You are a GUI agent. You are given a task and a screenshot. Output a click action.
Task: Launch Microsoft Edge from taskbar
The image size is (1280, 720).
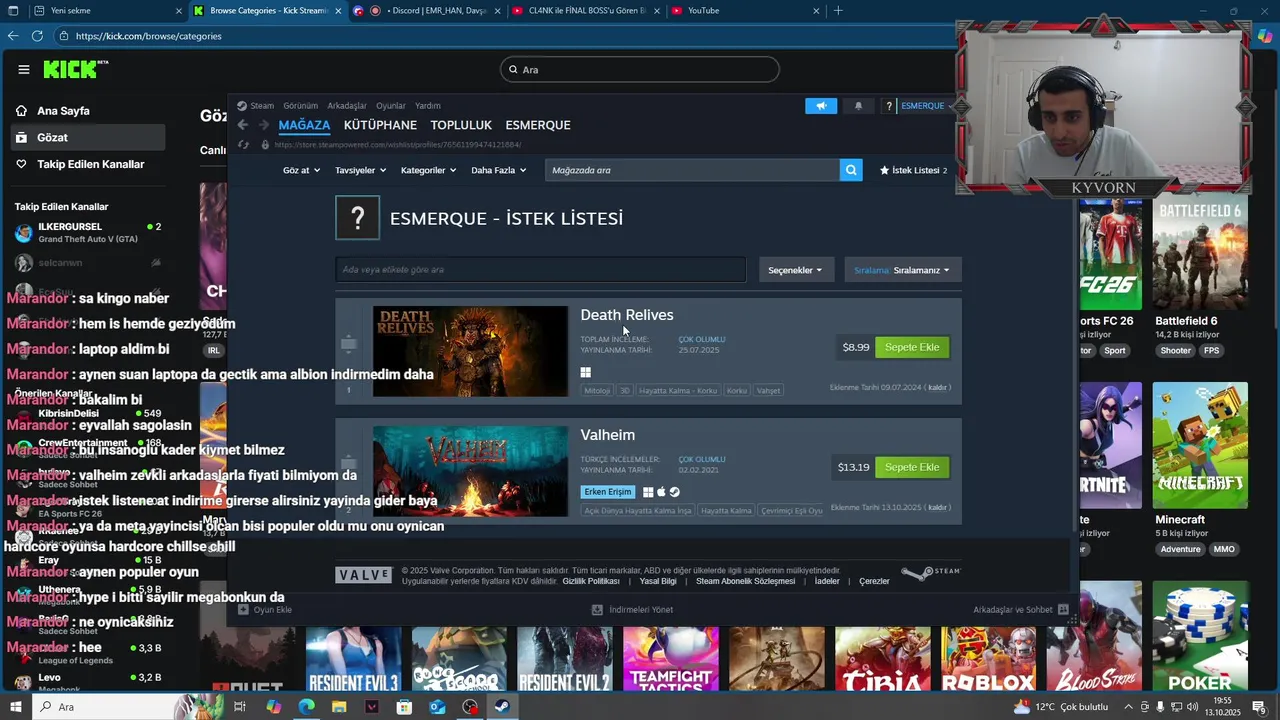[x=306, y=707]
